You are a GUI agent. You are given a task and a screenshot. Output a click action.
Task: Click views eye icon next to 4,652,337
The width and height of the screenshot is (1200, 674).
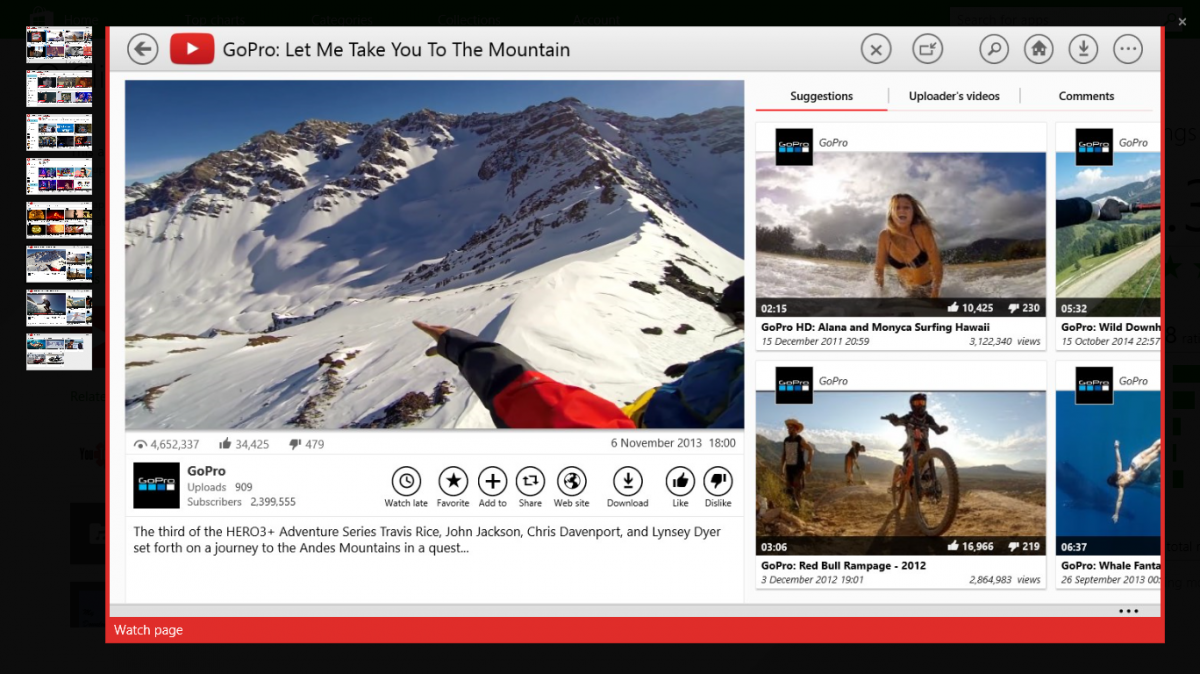point(140,444)
